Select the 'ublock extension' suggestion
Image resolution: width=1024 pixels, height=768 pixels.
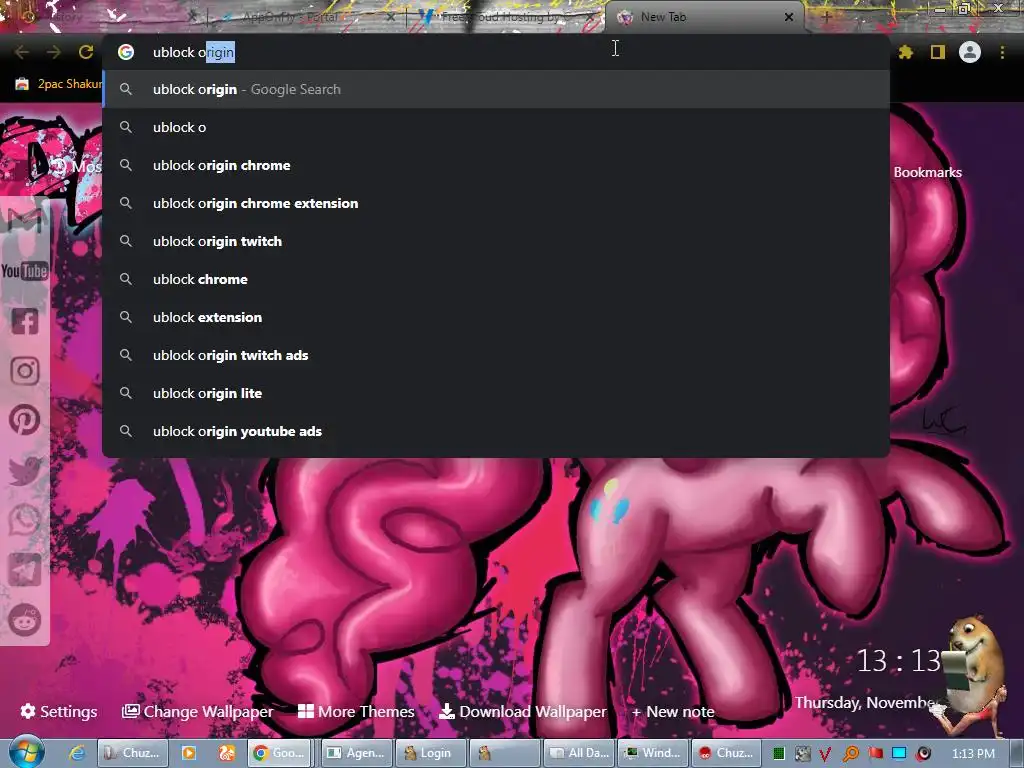[496, 317]
